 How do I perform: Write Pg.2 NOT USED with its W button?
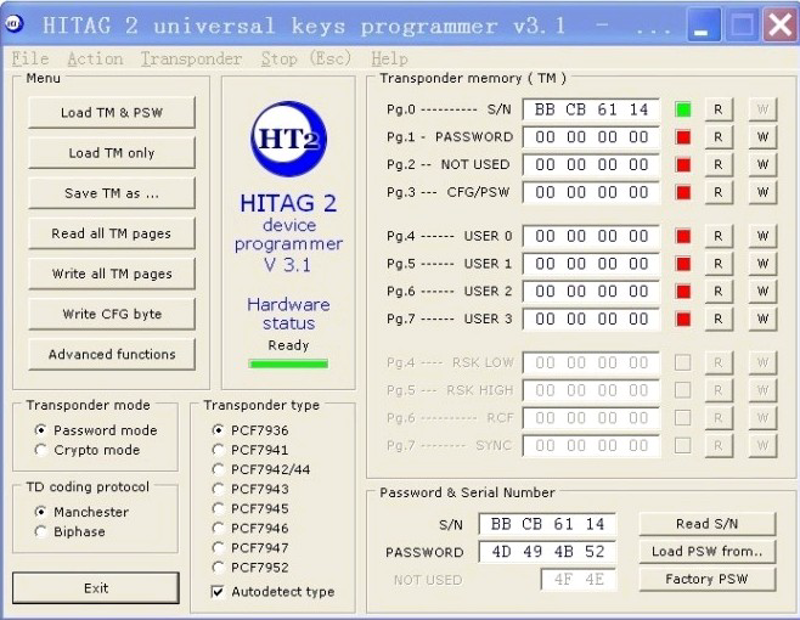pos(762,164)
